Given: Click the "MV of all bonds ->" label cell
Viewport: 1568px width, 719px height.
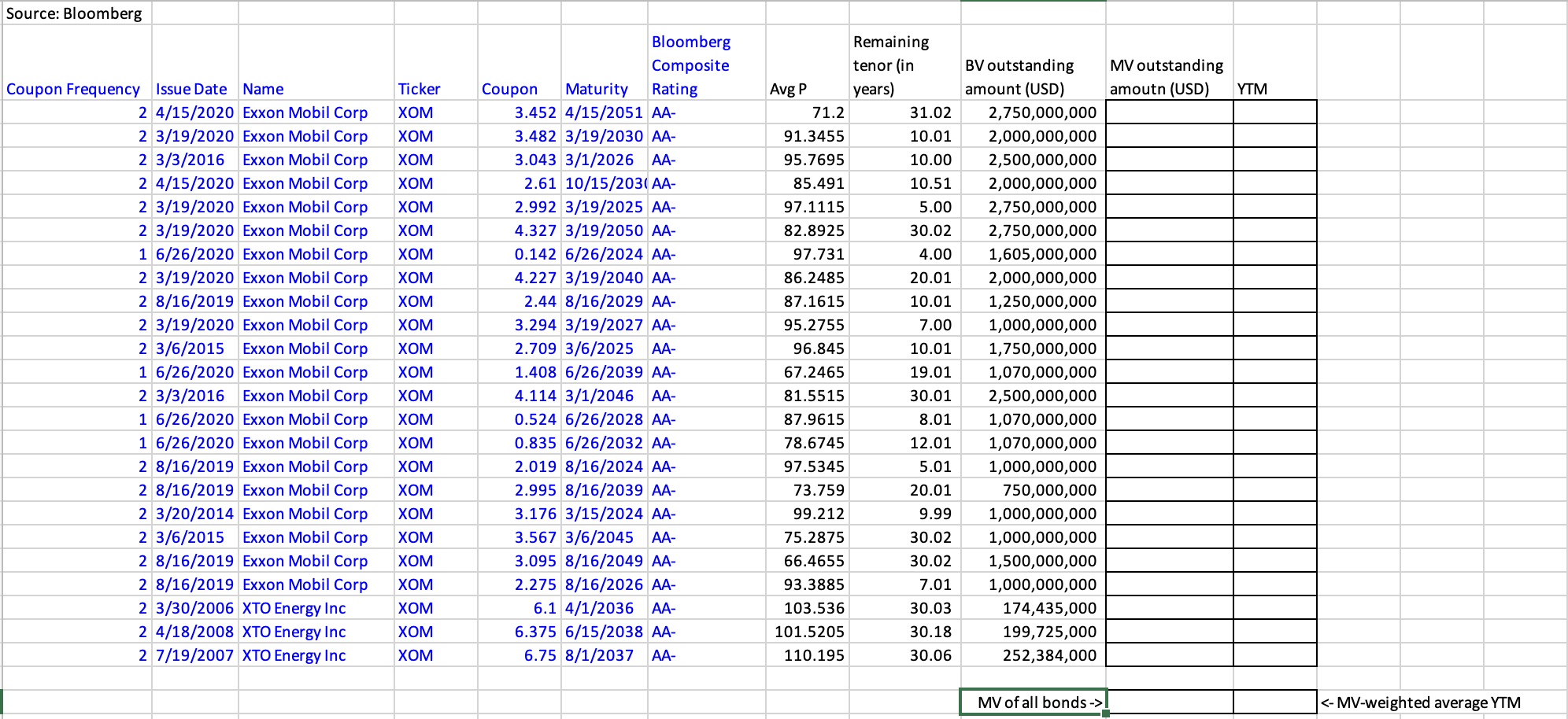Looking at the screenshot, I should click(x=1033, y=702).
